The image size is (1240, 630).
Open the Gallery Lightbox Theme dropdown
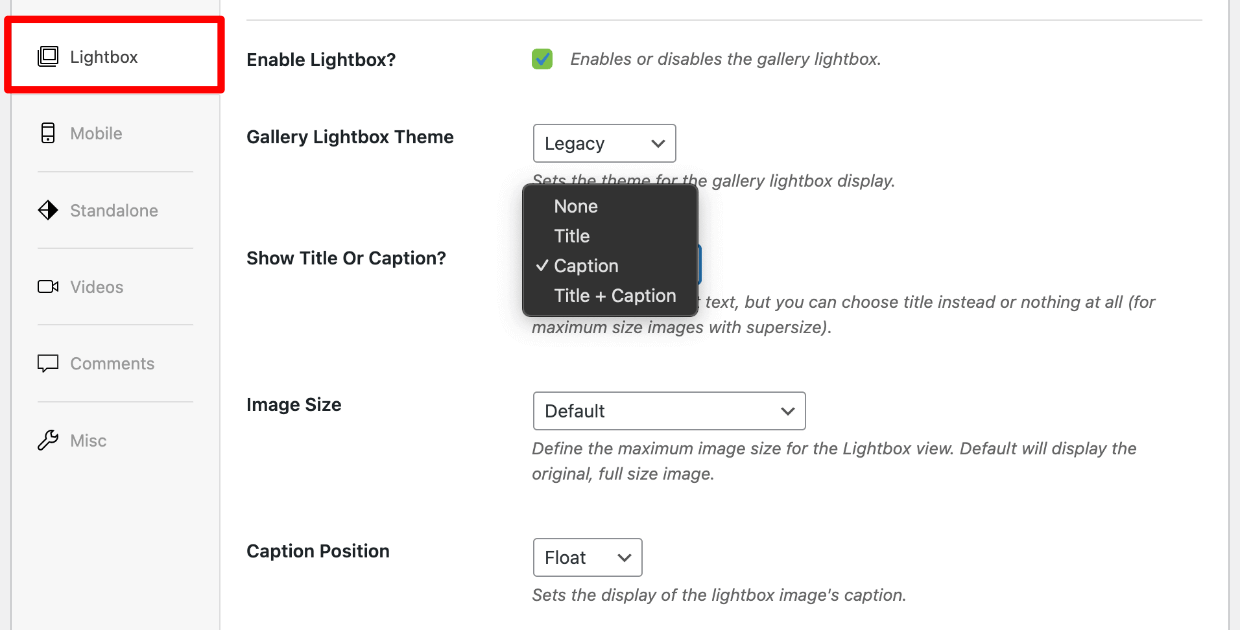point(604,143)
